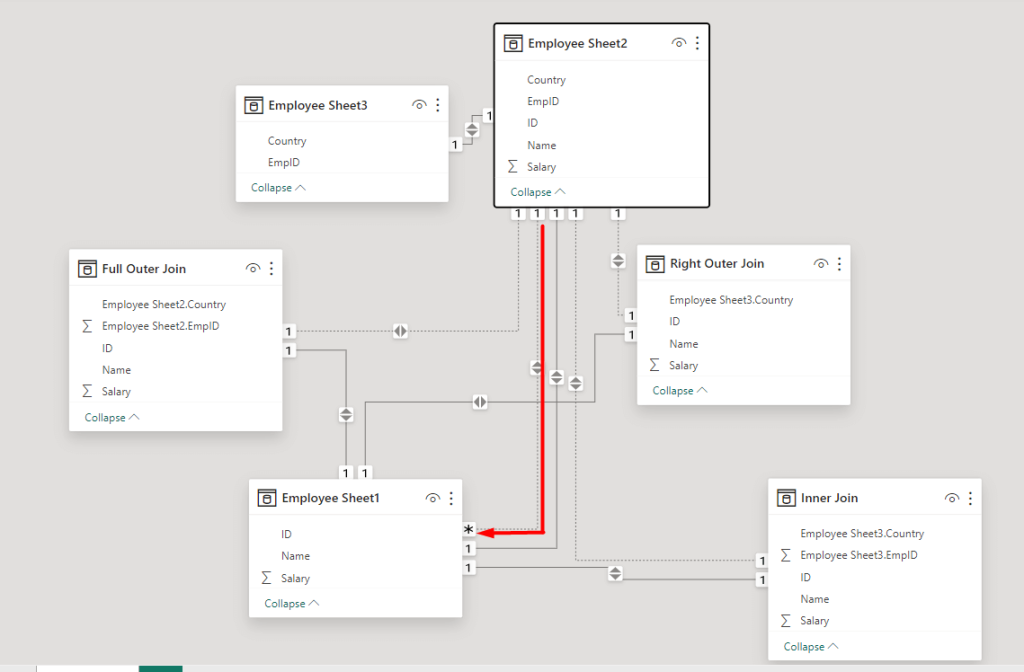Hide the Employee Sheet3 table with eye icon
The width and height of the screenshot is (1024, 672).
pyautogui.click(x=419, y=104)
